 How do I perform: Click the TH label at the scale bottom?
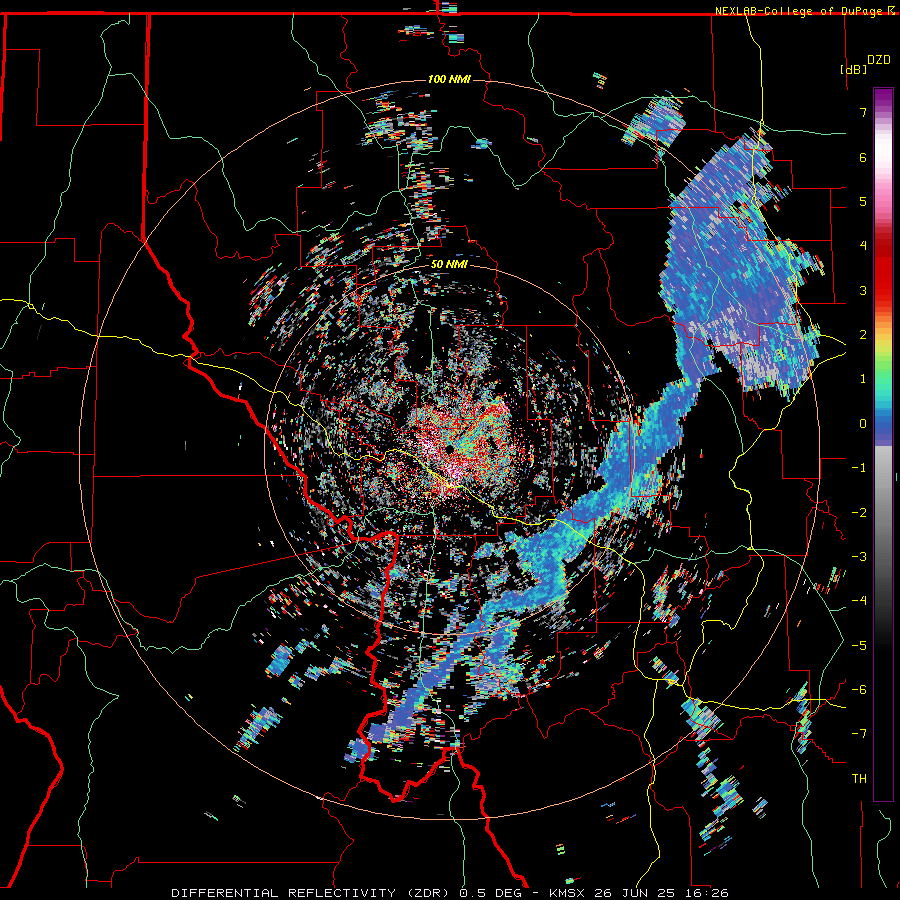click(859, 779)
